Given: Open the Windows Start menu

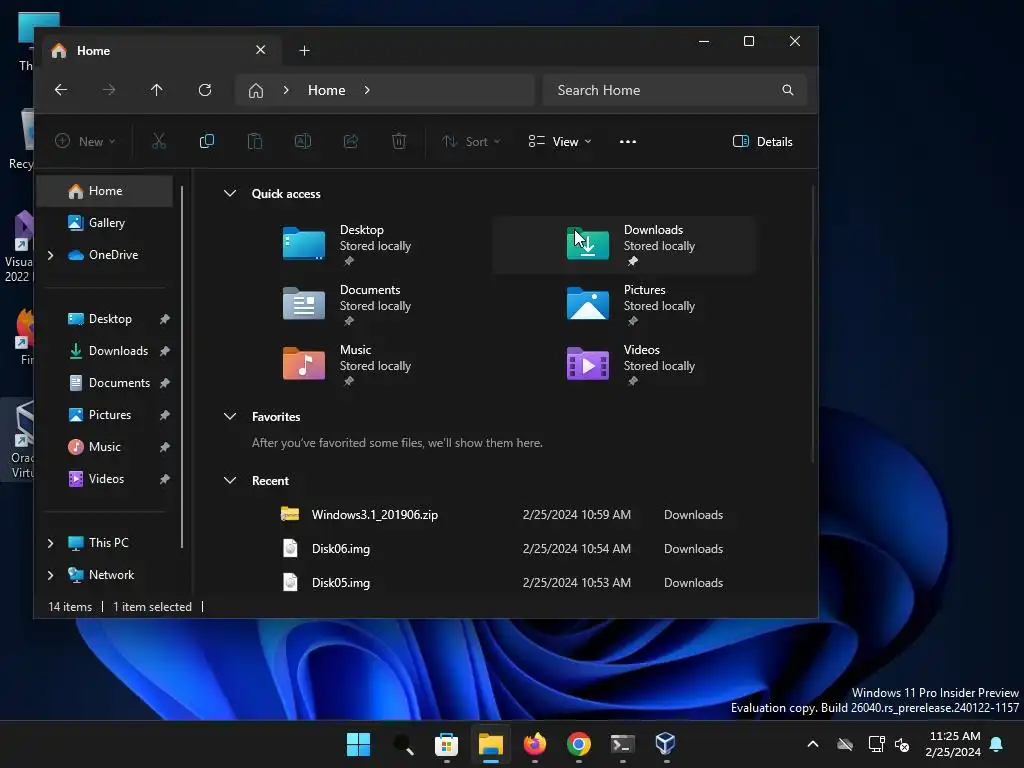Looking at the screenshot, I should pyautogui.click(x=359, y=744).
